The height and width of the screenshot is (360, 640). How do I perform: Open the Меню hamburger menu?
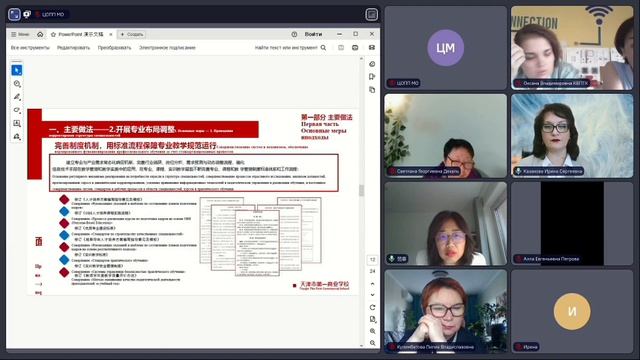(20, 34)
